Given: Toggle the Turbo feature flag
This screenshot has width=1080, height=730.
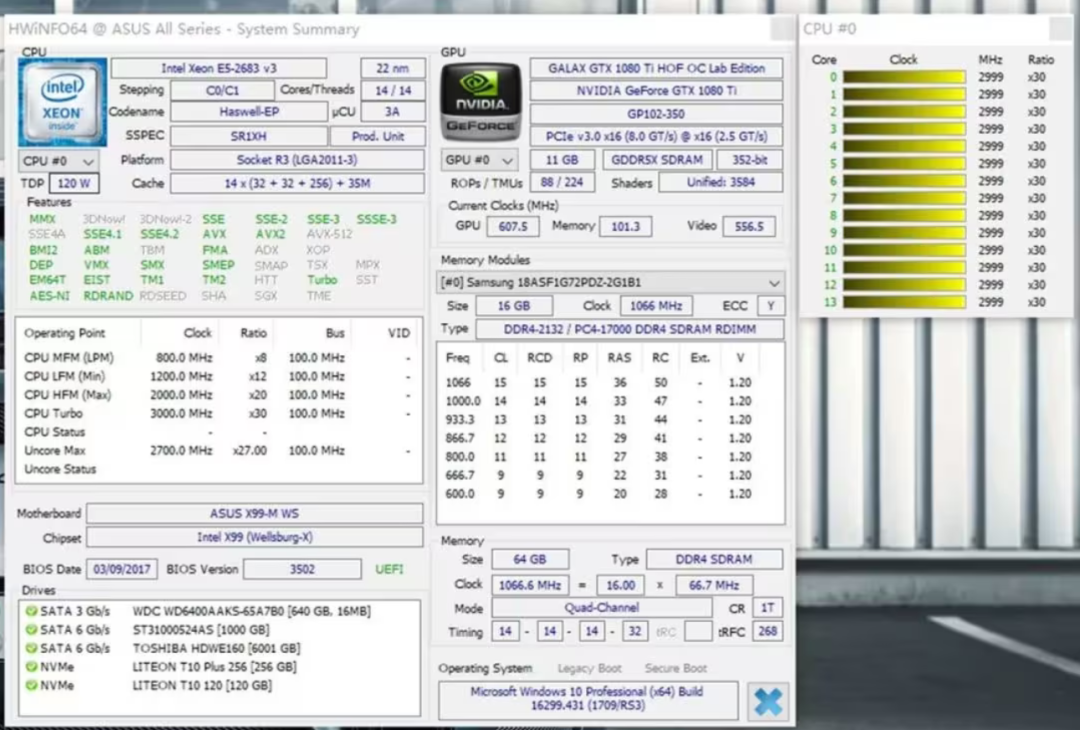Looking at the screenshot, I should coord(321,280).
